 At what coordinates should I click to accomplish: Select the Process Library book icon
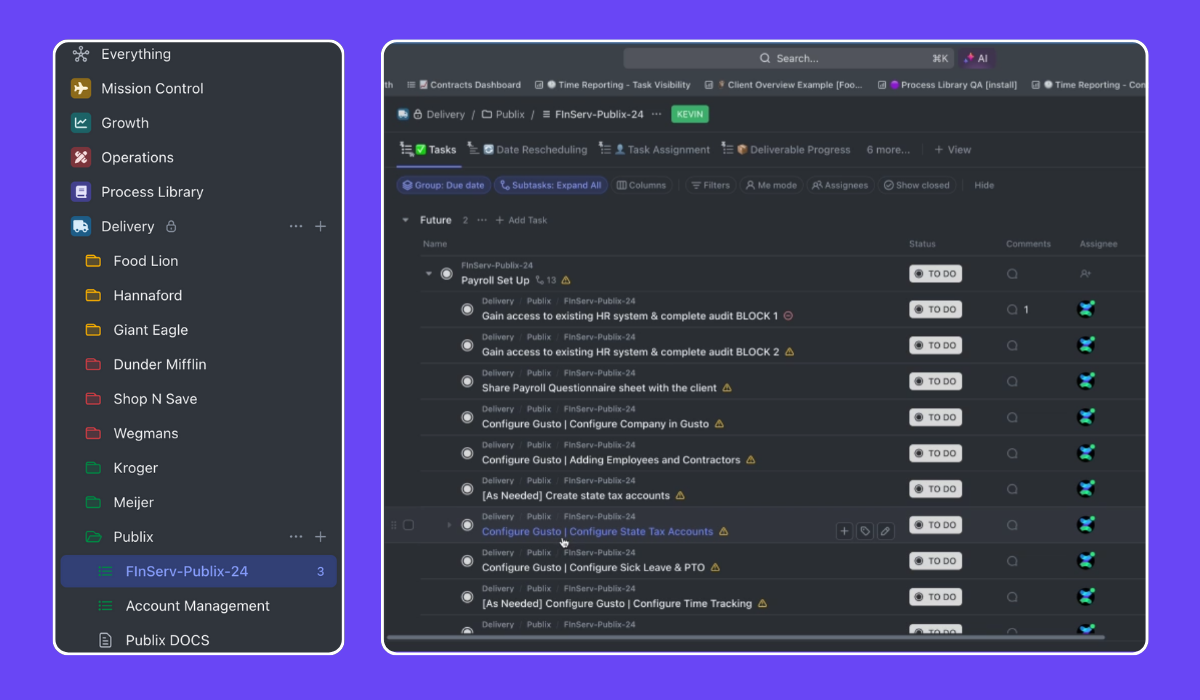81,192
